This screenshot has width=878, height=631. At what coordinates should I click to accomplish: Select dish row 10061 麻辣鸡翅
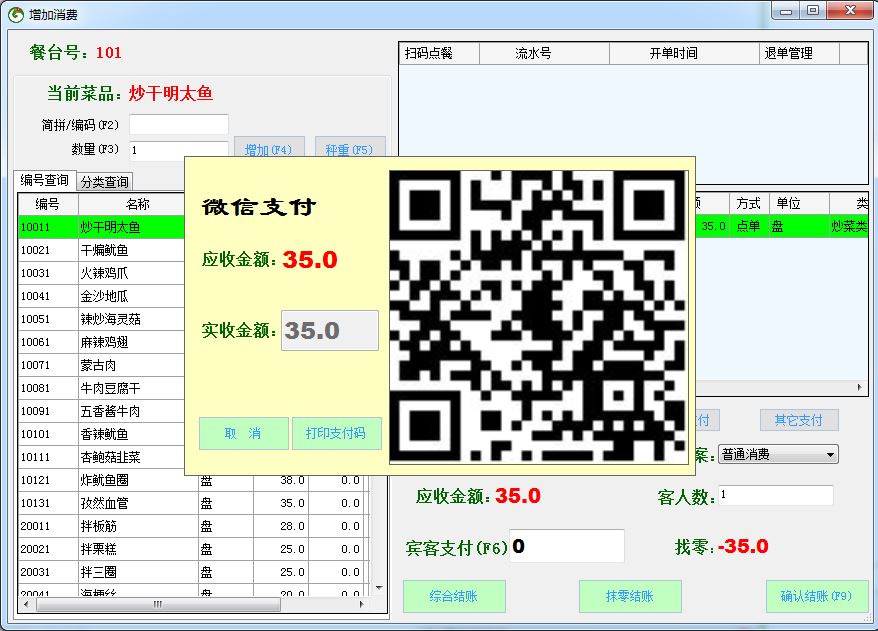[102, 342]
